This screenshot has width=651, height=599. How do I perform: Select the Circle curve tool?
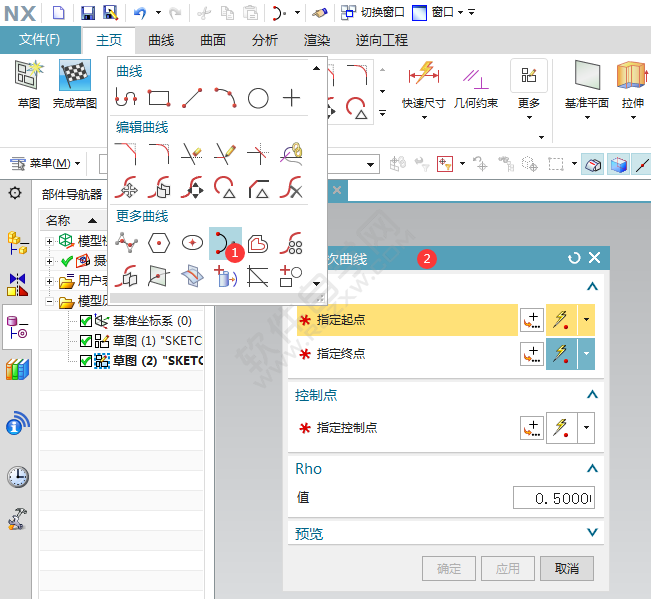[x=258, y=98]
